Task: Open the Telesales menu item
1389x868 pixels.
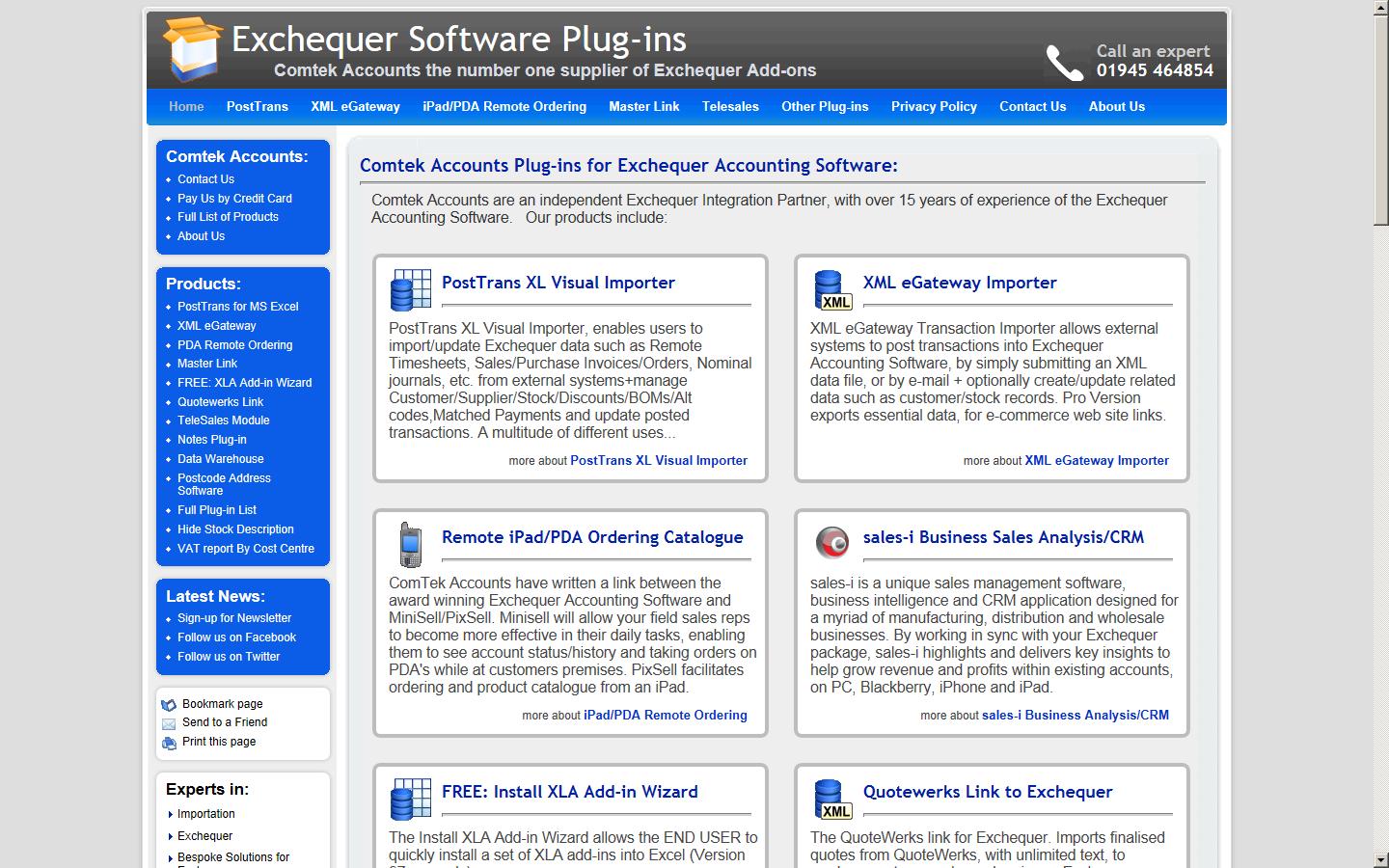Action: pyautogui.click(x=729, y=107)
